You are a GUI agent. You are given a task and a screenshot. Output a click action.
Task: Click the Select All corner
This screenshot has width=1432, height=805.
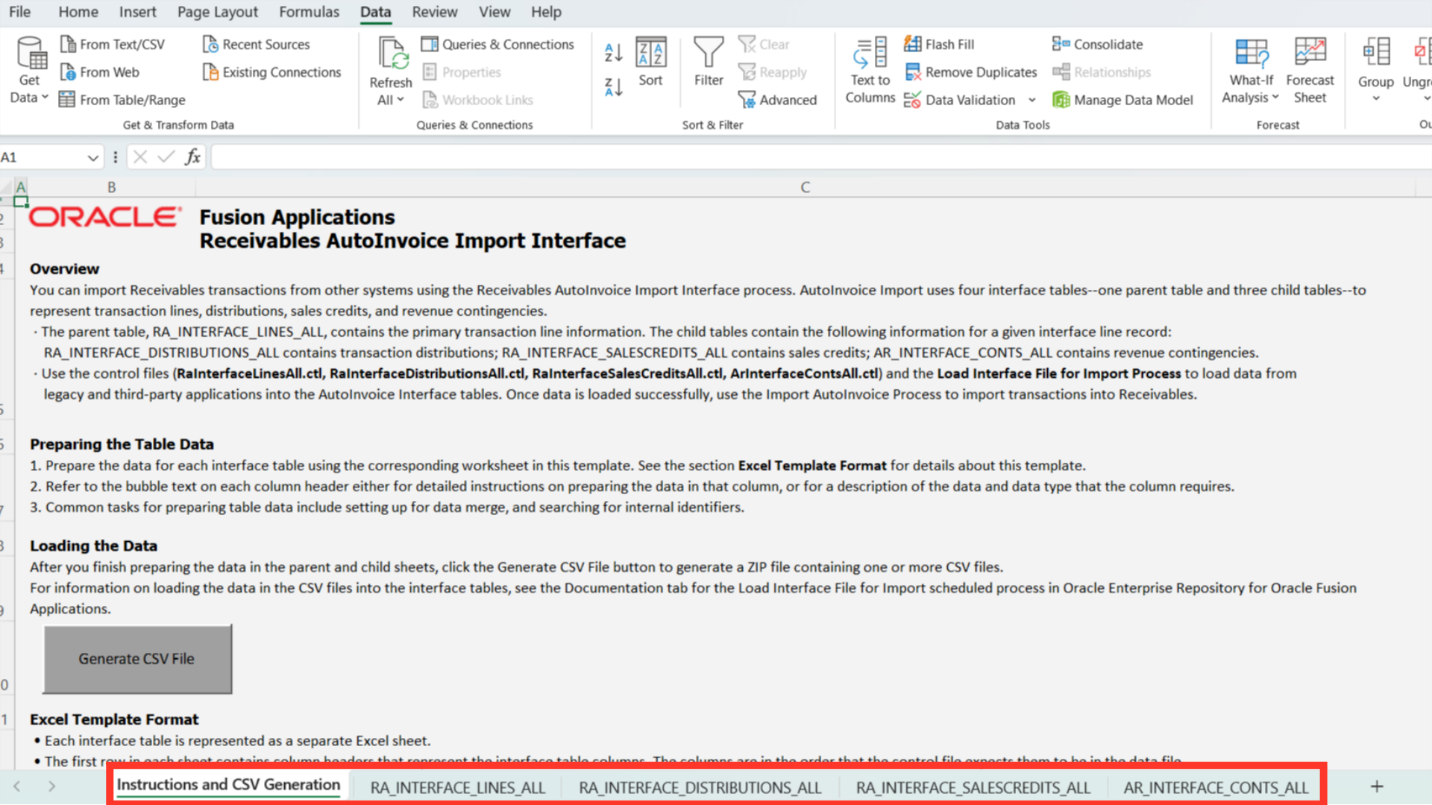[x=6, y=187]
